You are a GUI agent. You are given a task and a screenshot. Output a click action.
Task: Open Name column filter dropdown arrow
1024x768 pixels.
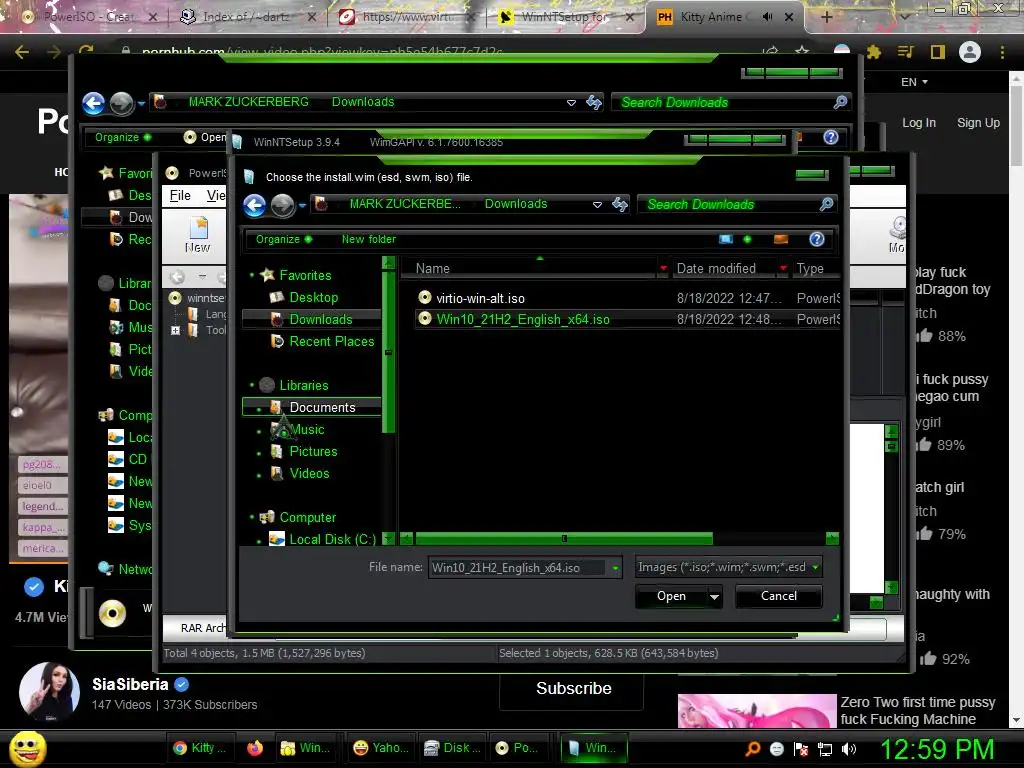pos(664,268)
